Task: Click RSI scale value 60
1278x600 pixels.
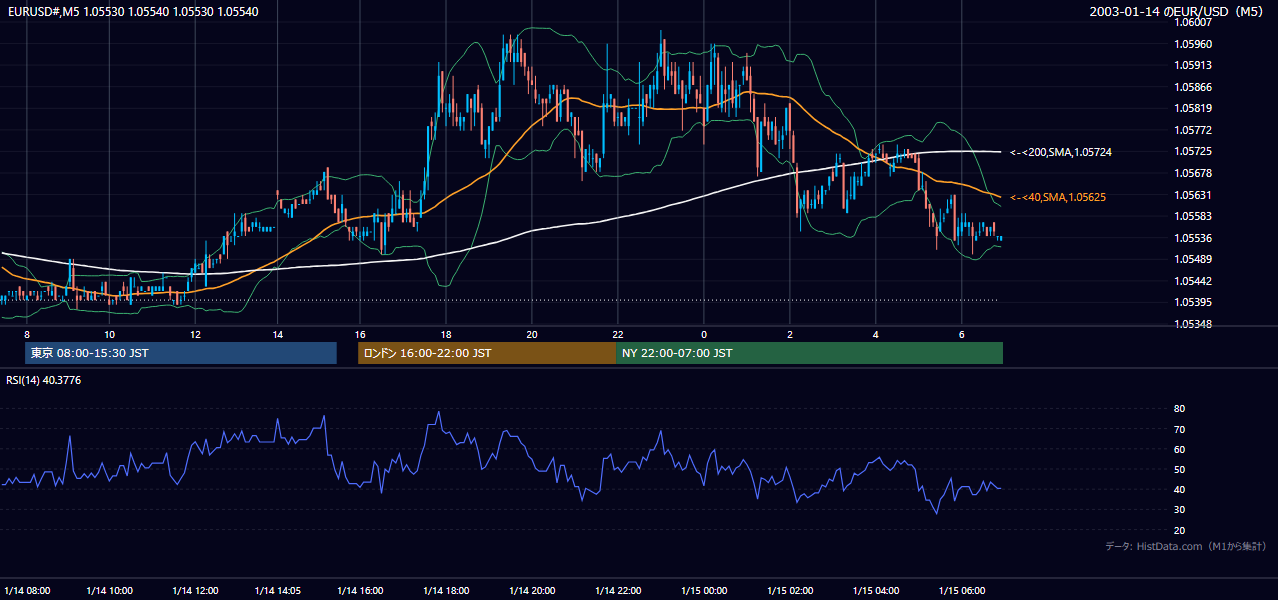Action: 1179,449
